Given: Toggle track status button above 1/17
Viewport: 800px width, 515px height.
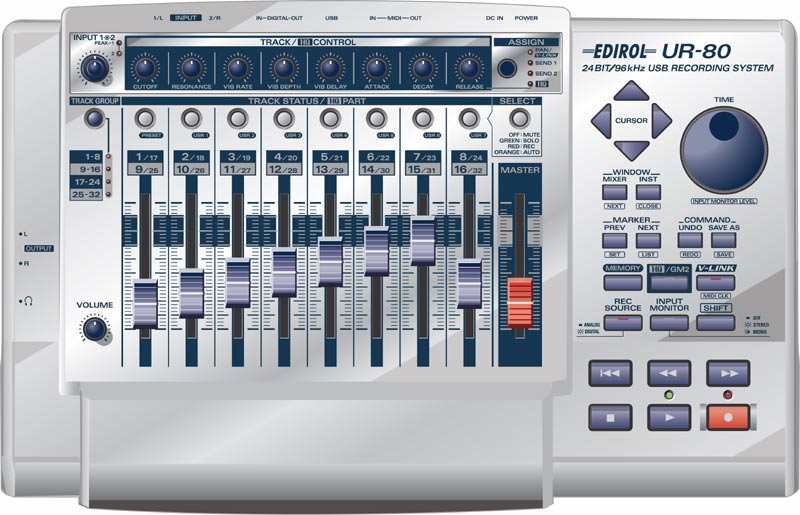Looking at the screenshot, I should [145, 119].
